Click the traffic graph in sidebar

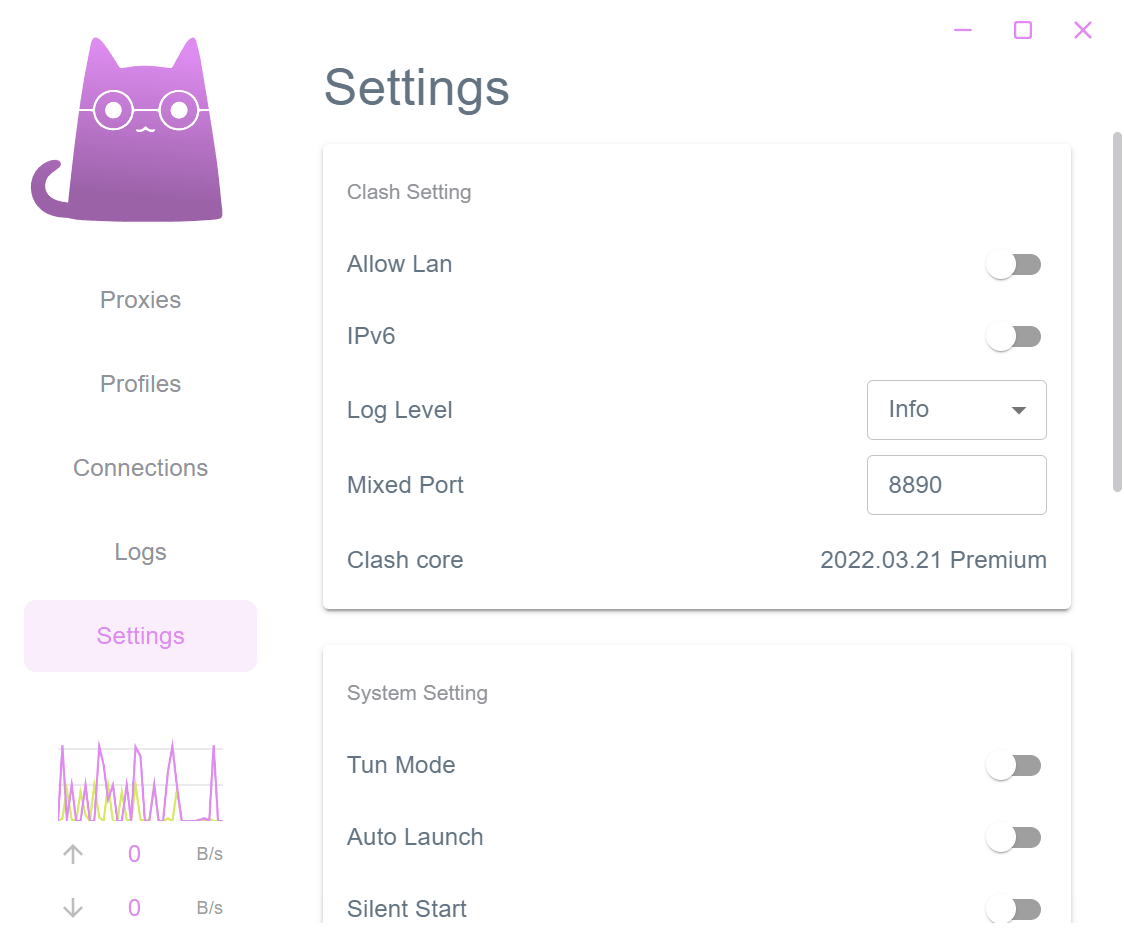coord(140,782)
